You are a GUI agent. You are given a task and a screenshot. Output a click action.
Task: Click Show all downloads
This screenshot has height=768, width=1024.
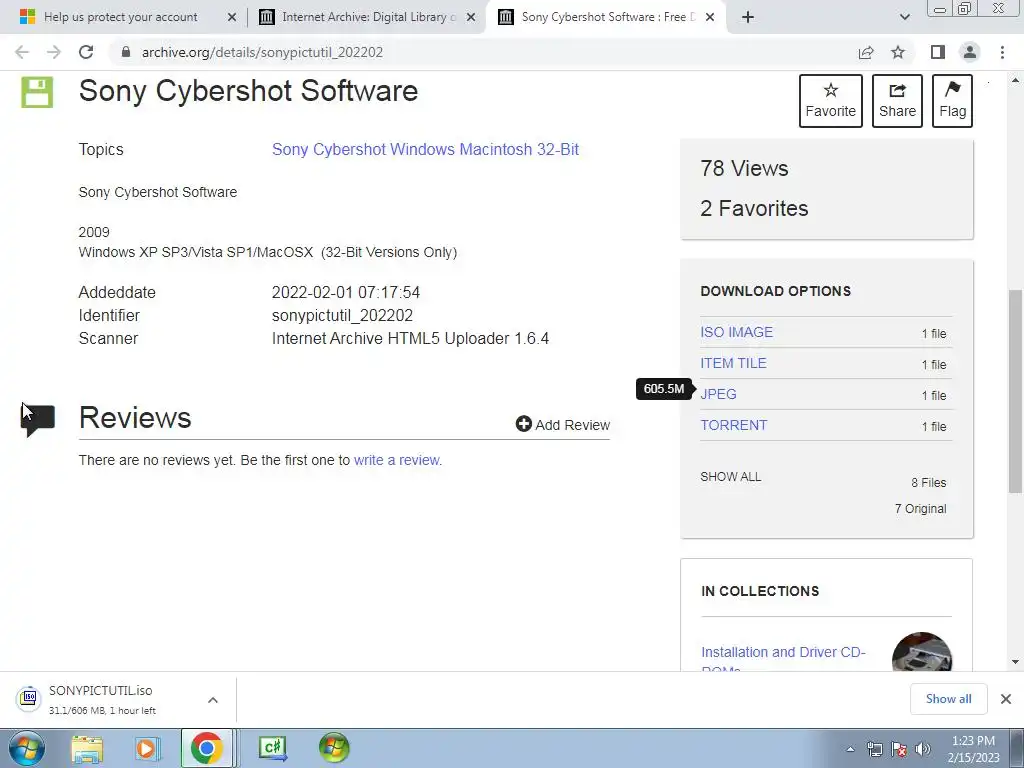click(x=948, y=699)
